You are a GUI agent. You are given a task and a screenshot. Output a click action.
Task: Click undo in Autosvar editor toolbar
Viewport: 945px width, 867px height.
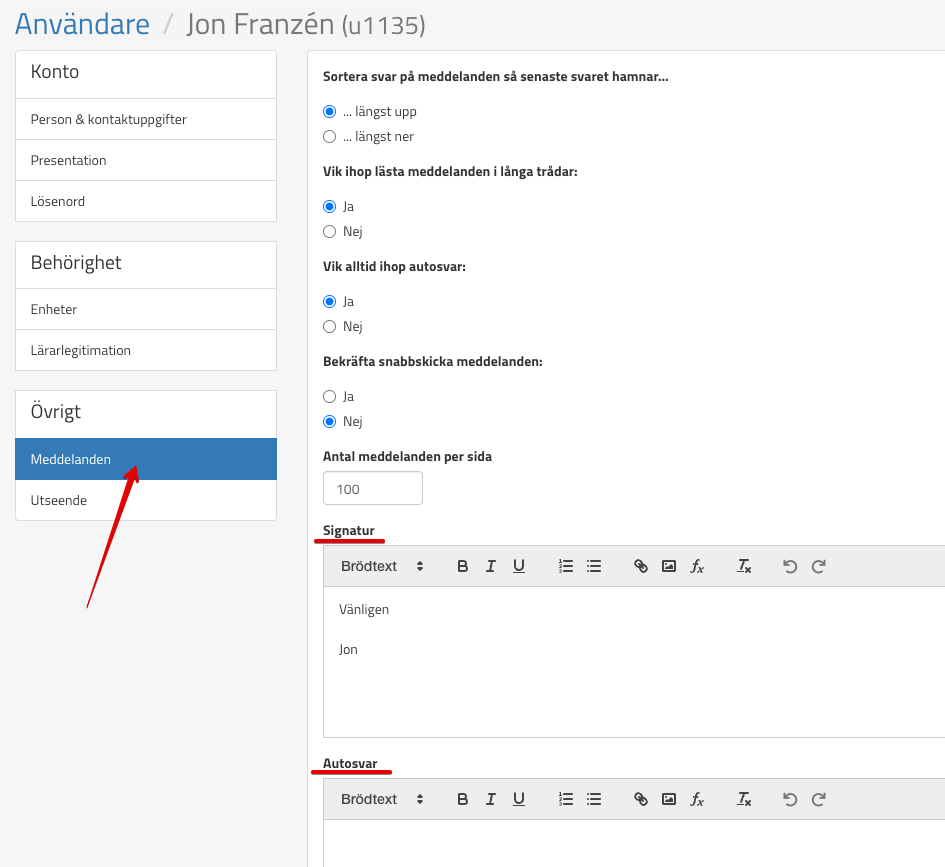(x=790, y=799)
